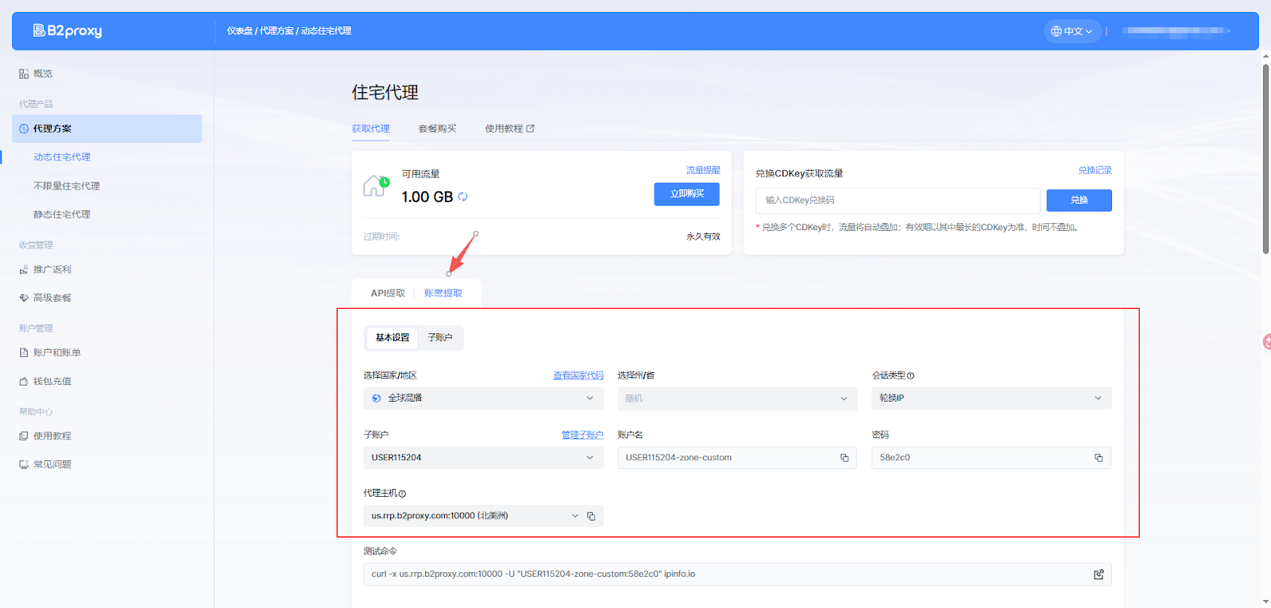
Task: Open the 中文 language selector
Action: pos(1073,31)
